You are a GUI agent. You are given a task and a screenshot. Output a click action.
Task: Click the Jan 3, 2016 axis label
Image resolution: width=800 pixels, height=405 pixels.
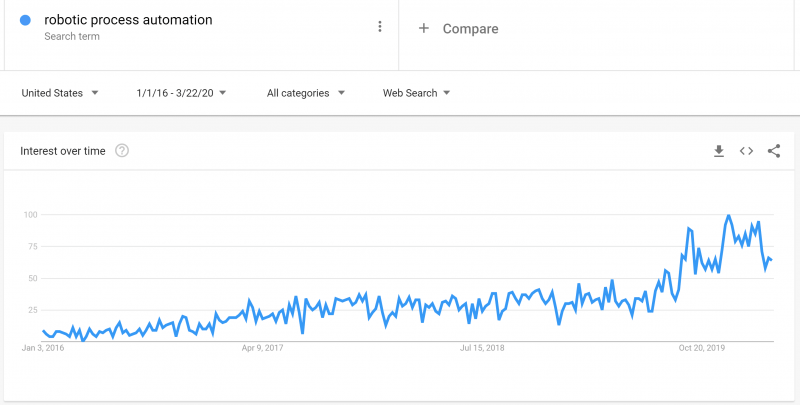coord(43,348)
